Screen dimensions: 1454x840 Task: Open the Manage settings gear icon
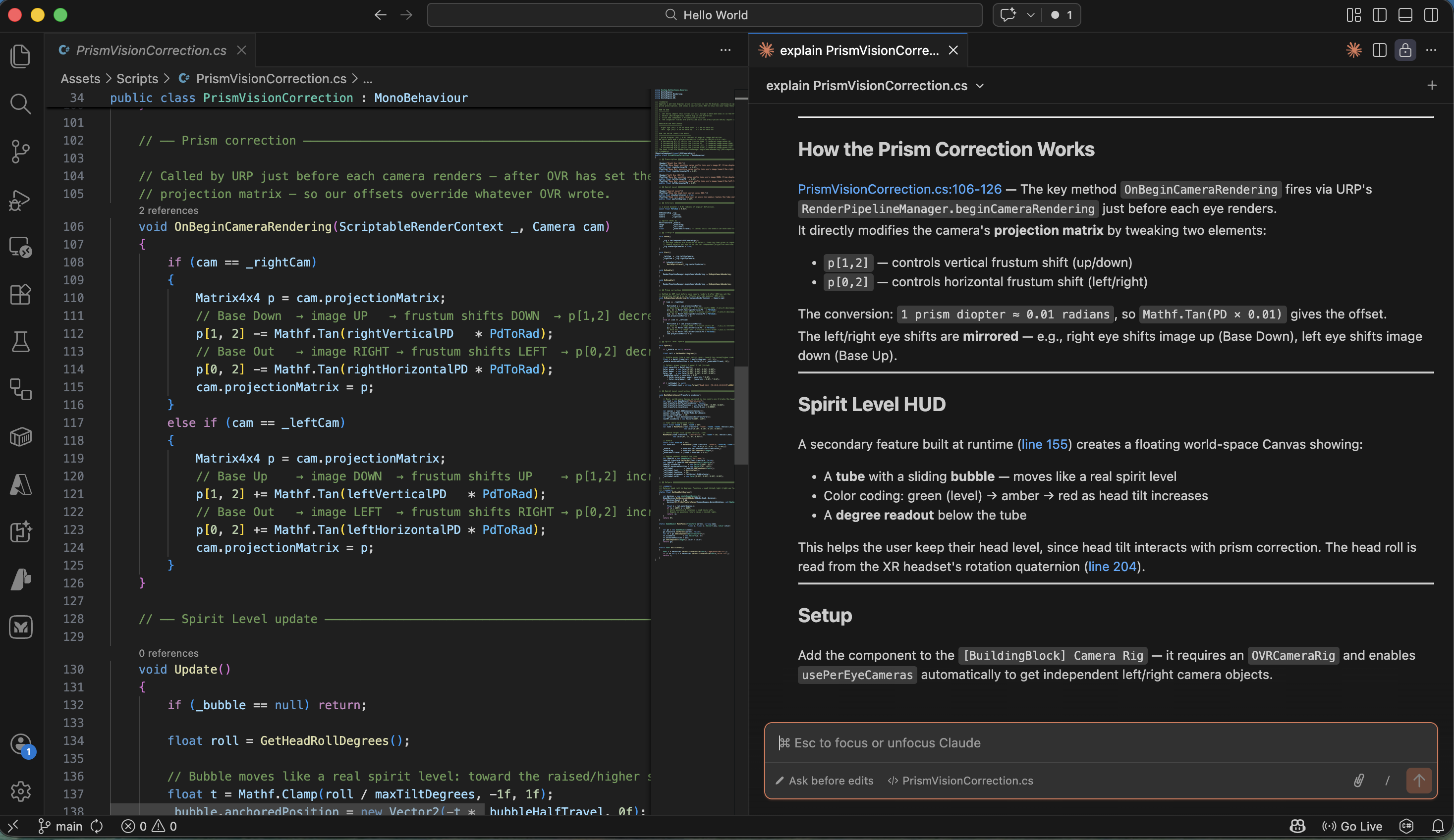(21, 791)
